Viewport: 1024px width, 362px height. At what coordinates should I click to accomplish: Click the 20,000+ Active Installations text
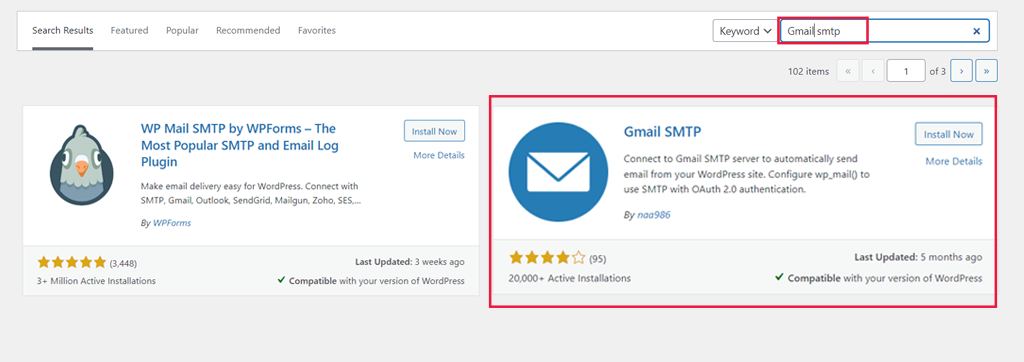[569, 278]
